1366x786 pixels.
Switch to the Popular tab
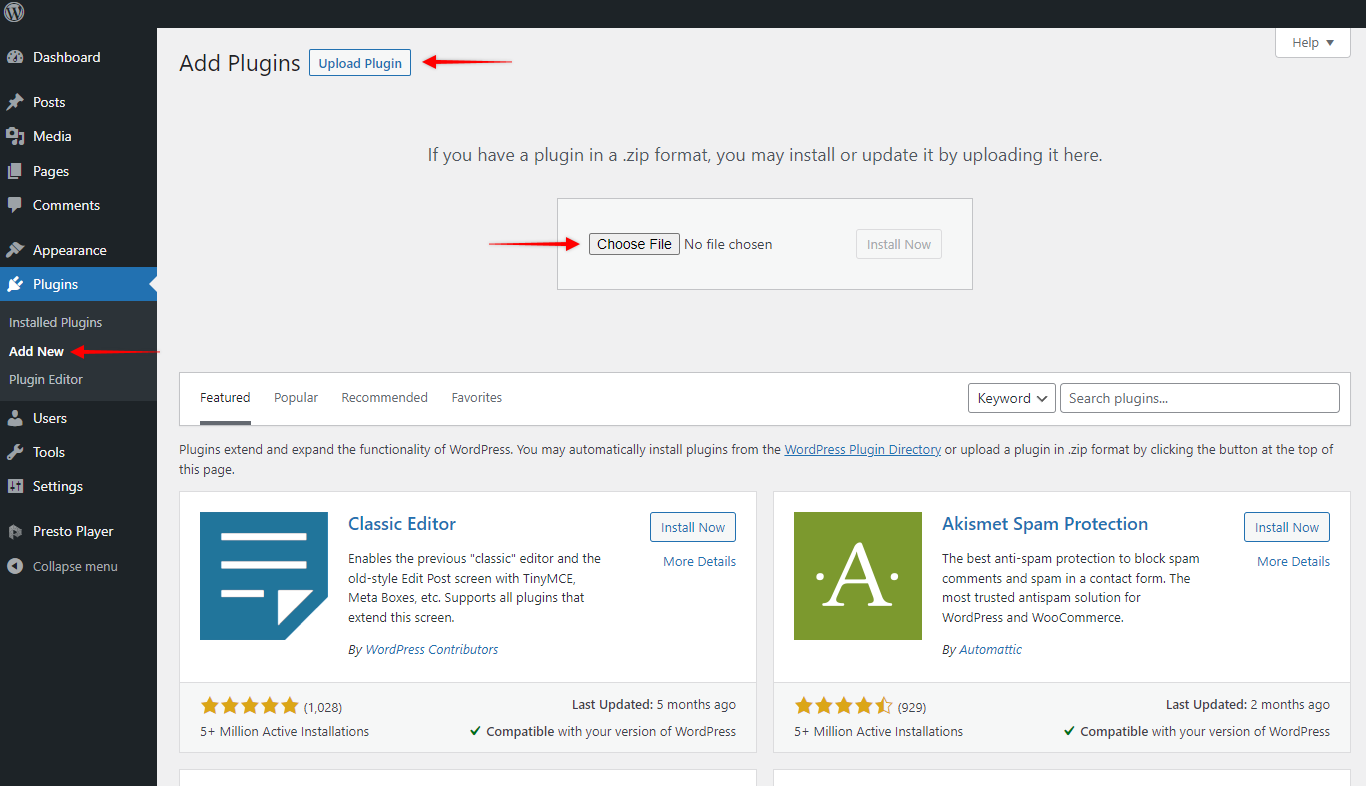(296, 397)
